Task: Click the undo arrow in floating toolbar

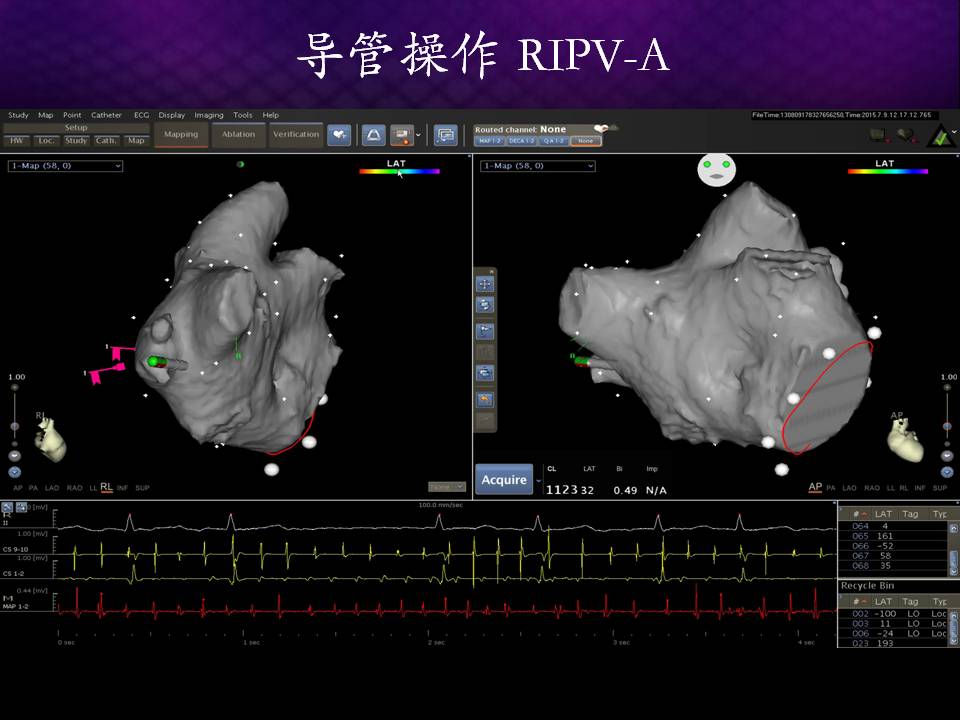Action: point(485,373)
